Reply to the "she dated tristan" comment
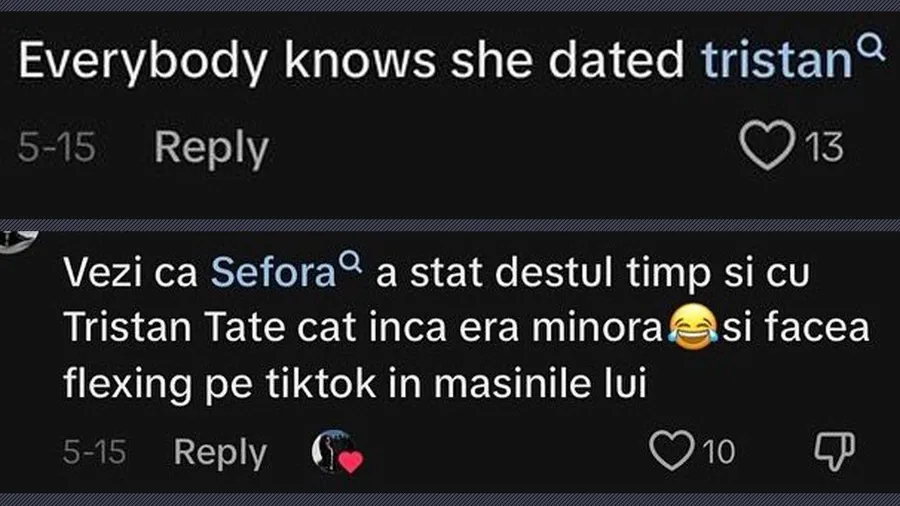 click(x=211, y=148)
